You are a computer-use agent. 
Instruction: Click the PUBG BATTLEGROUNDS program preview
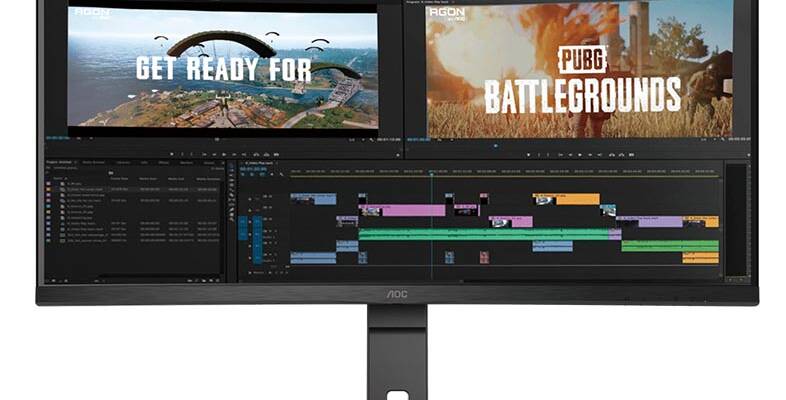coord(579,70)
